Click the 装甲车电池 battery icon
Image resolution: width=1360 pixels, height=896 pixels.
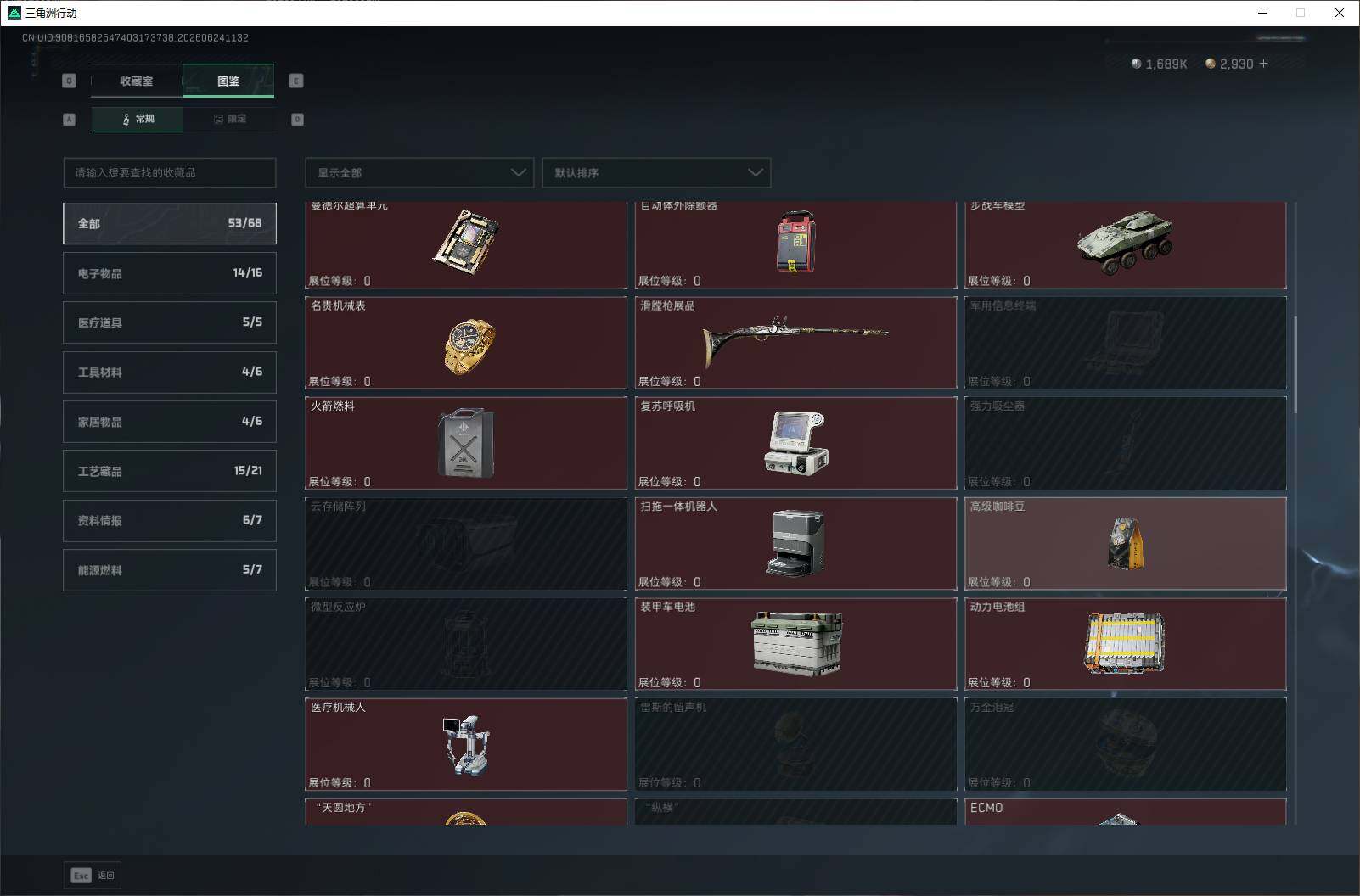coord(797,644)
